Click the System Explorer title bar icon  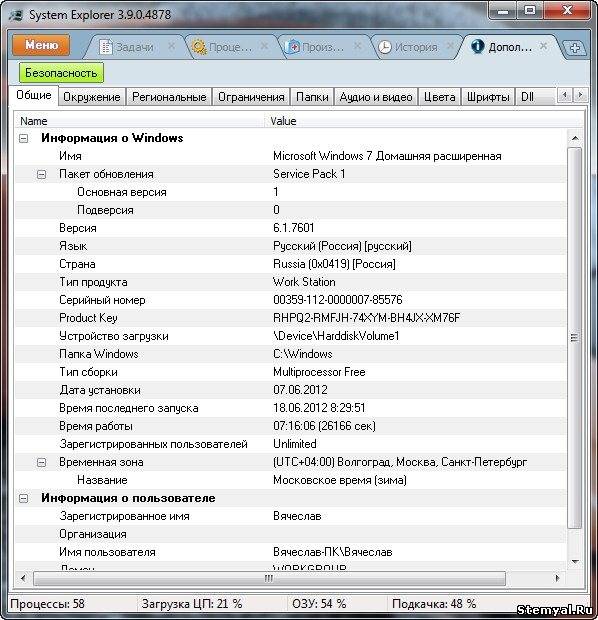tap(17, 15)
